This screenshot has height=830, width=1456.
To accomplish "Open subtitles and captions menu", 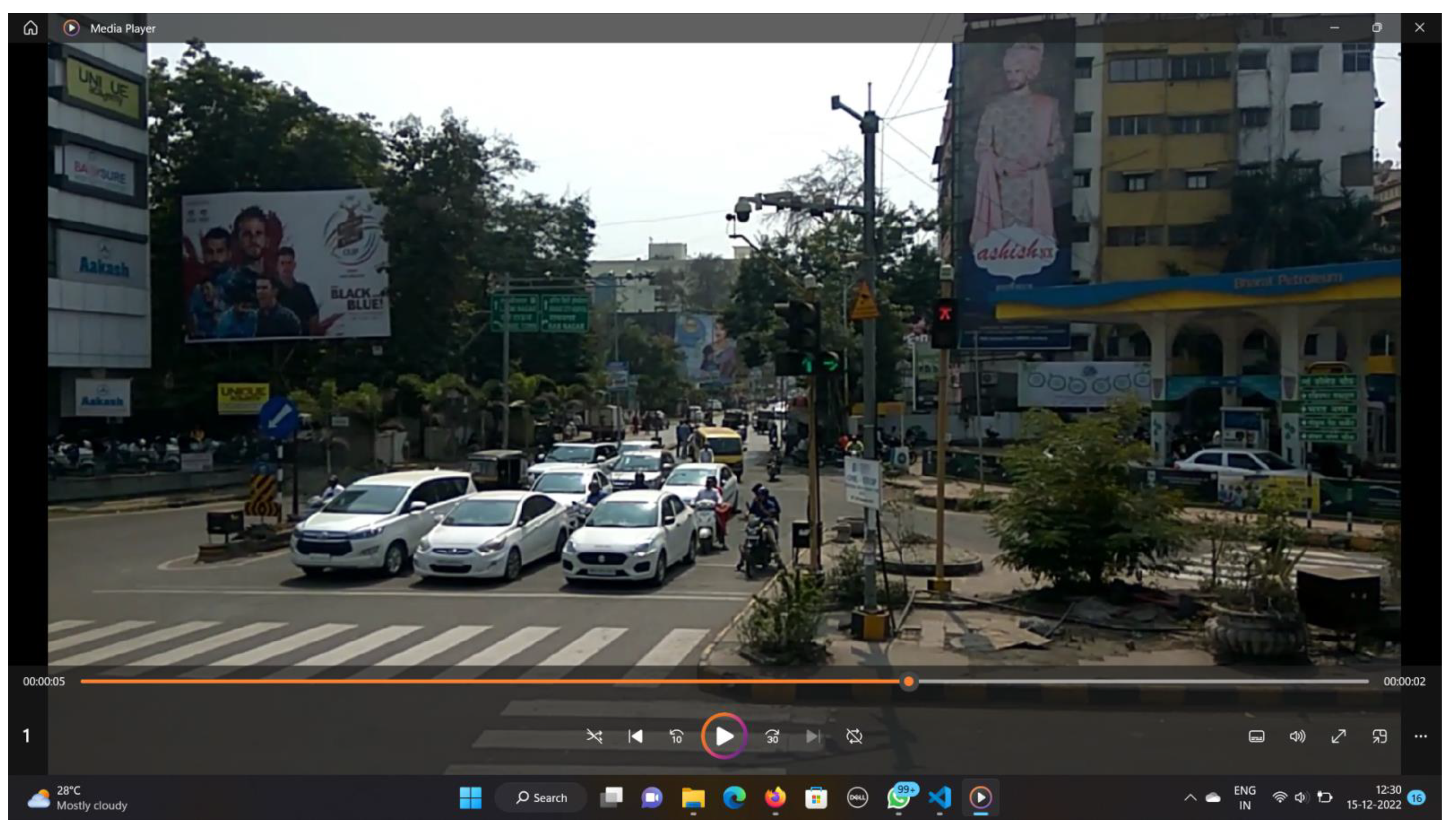I will coord(1256,736).
